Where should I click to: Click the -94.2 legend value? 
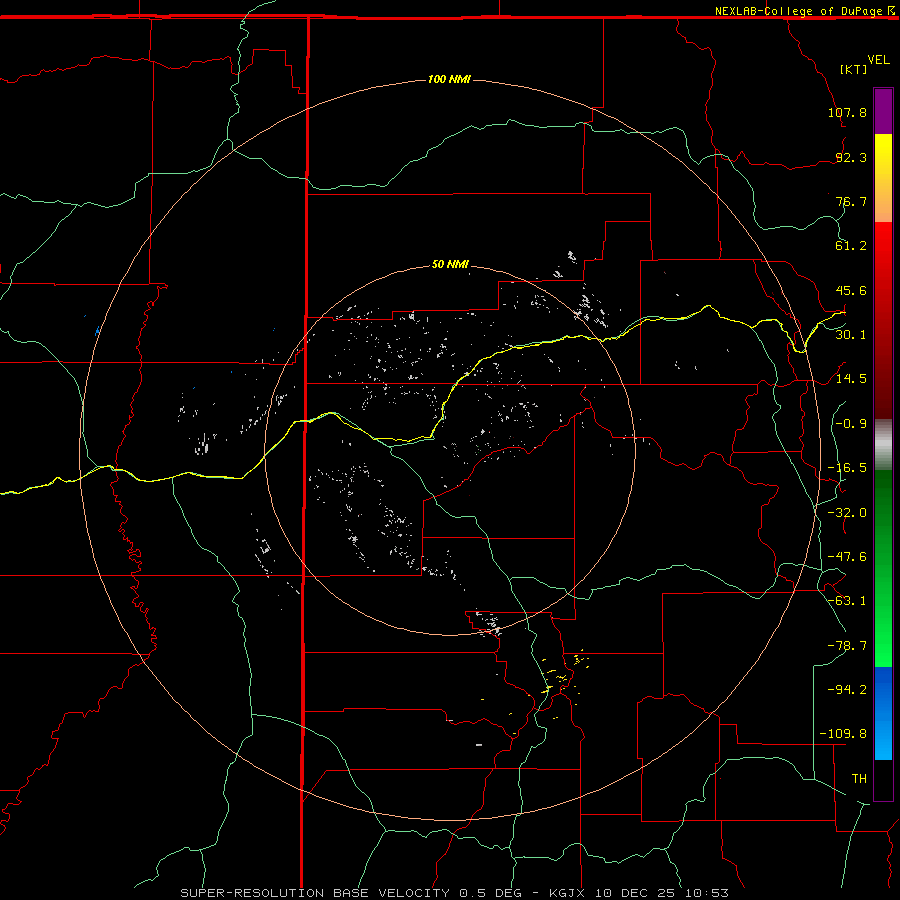[847, 690]
